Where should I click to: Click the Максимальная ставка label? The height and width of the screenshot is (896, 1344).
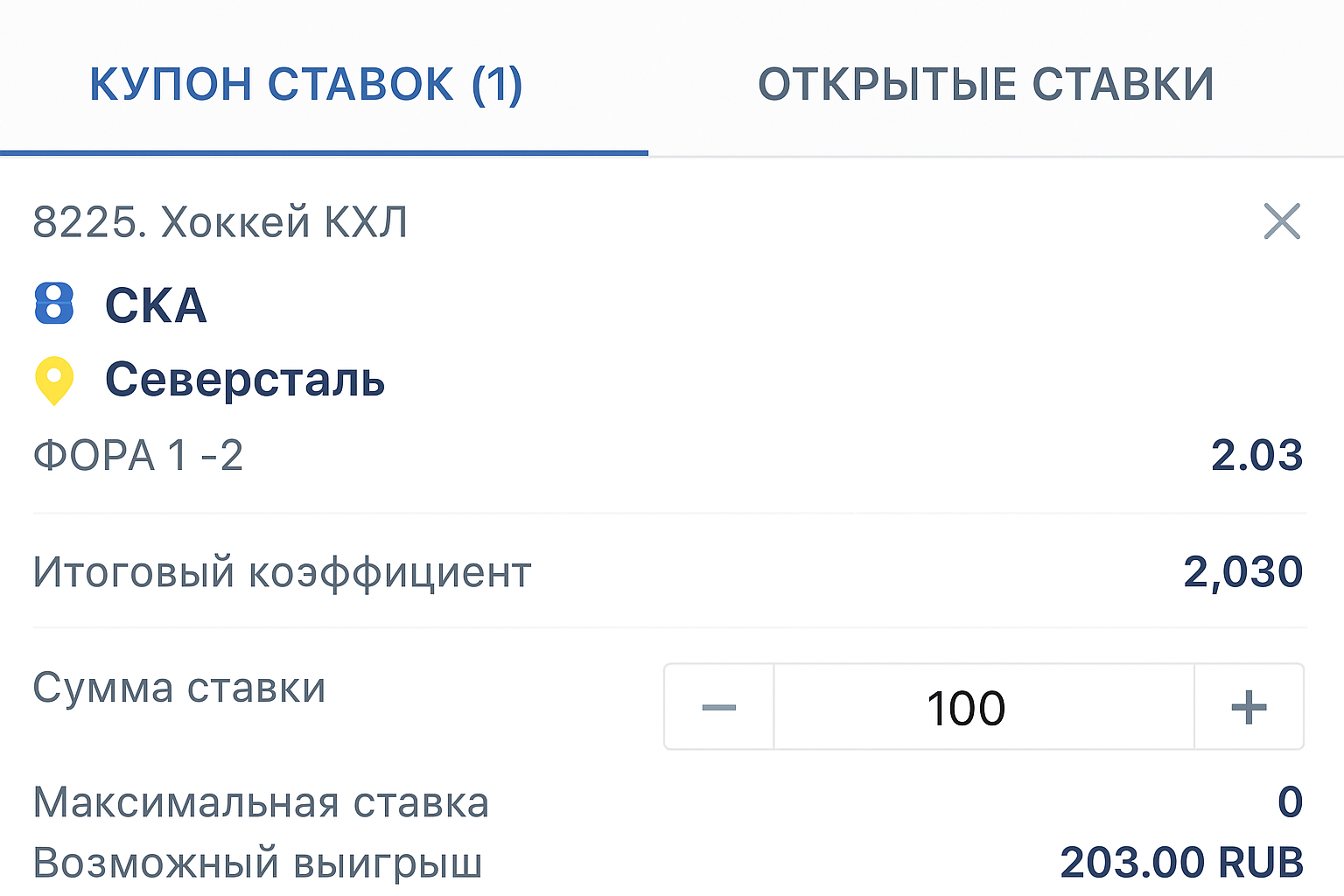coord(261,802)
